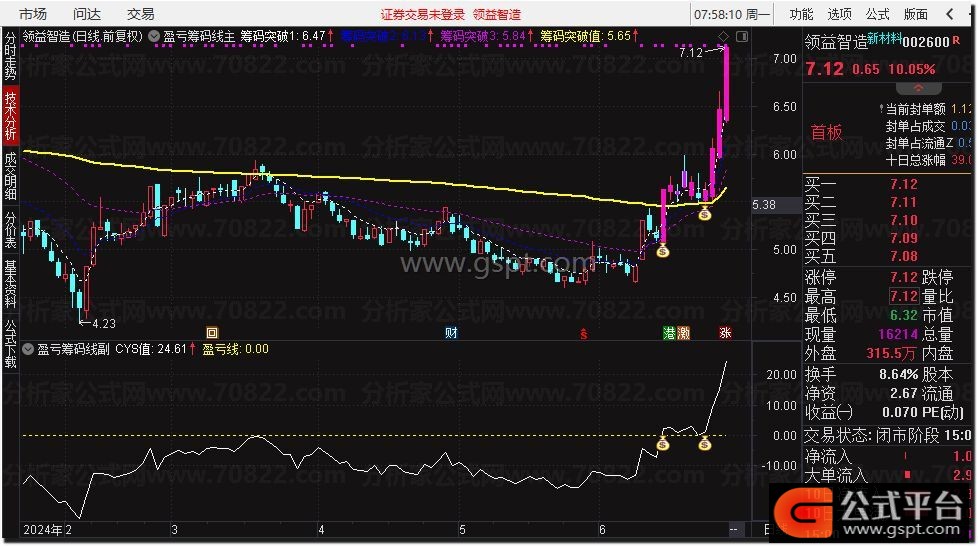Click the upper money bag on the main chart
Image resolution: width=979 pixels, height=546 pixels.
click(705, 214)
